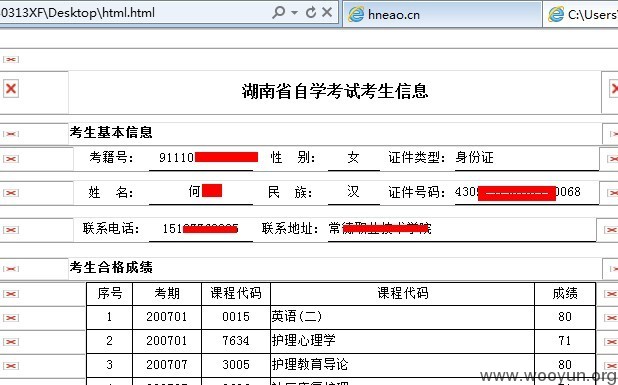Click the 考生基本信息 section heading
Image resolution: width=618 pixels, height=385 pixels.
[x=111, y=132]
